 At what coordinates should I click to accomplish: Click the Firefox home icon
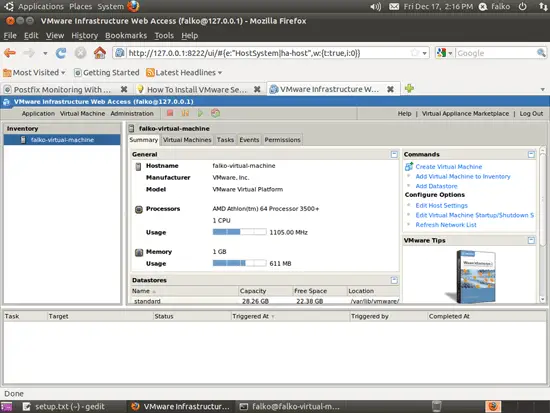100,53
